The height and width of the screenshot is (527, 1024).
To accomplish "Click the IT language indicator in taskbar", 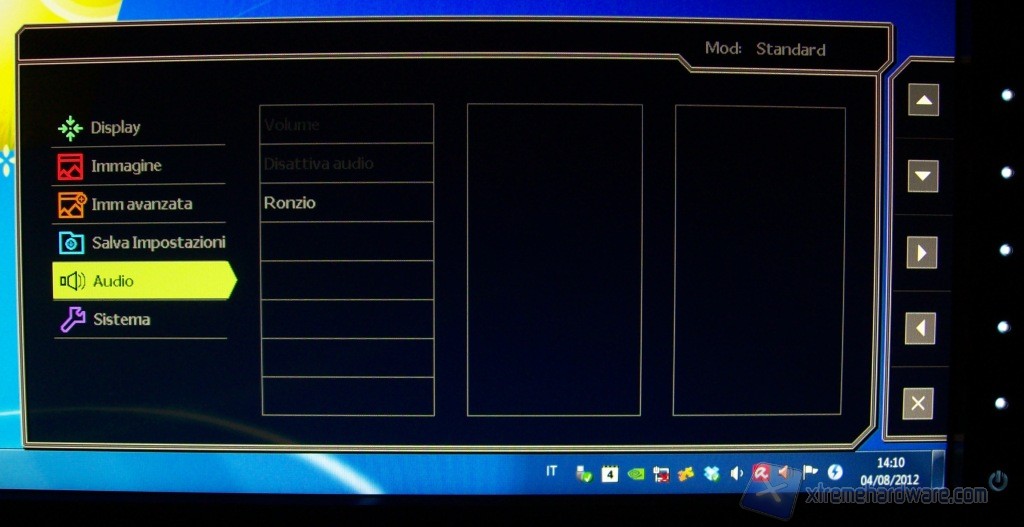I will [x=551, y=471].
